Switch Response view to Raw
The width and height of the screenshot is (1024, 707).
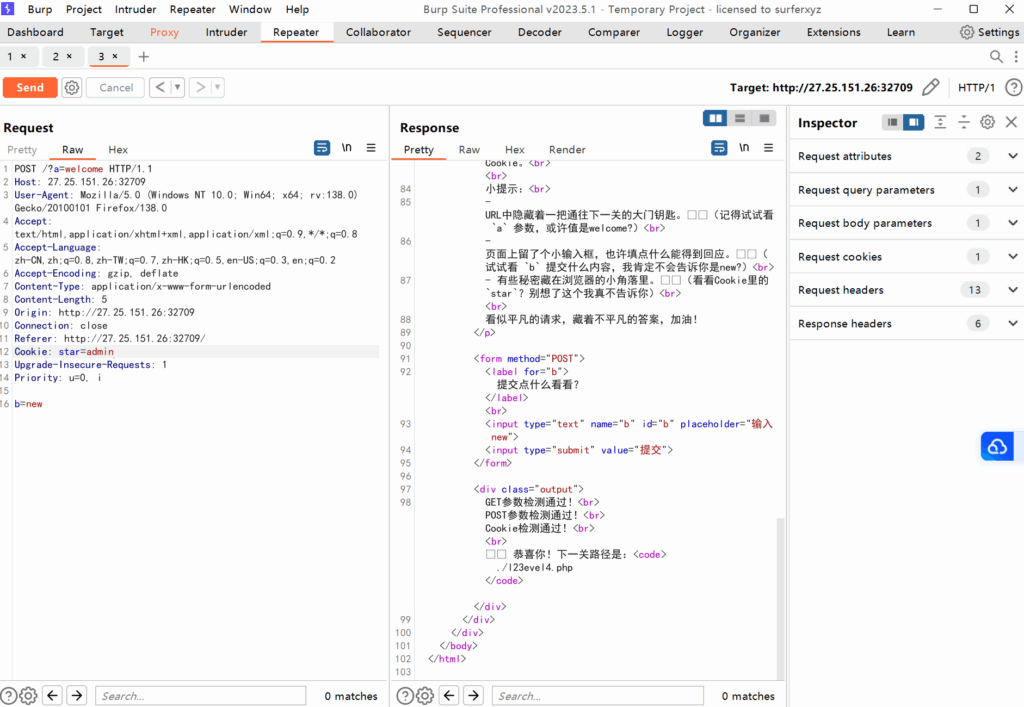coord(469,149)
